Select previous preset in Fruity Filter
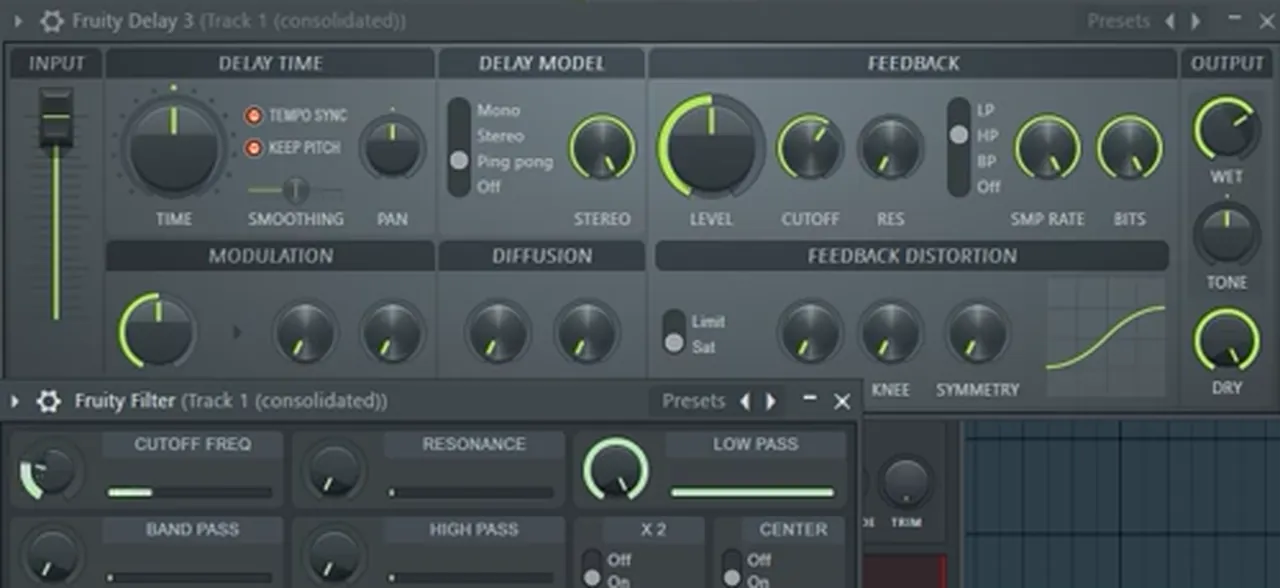Viewport: 1280px width, 588px height. point(744,402)
